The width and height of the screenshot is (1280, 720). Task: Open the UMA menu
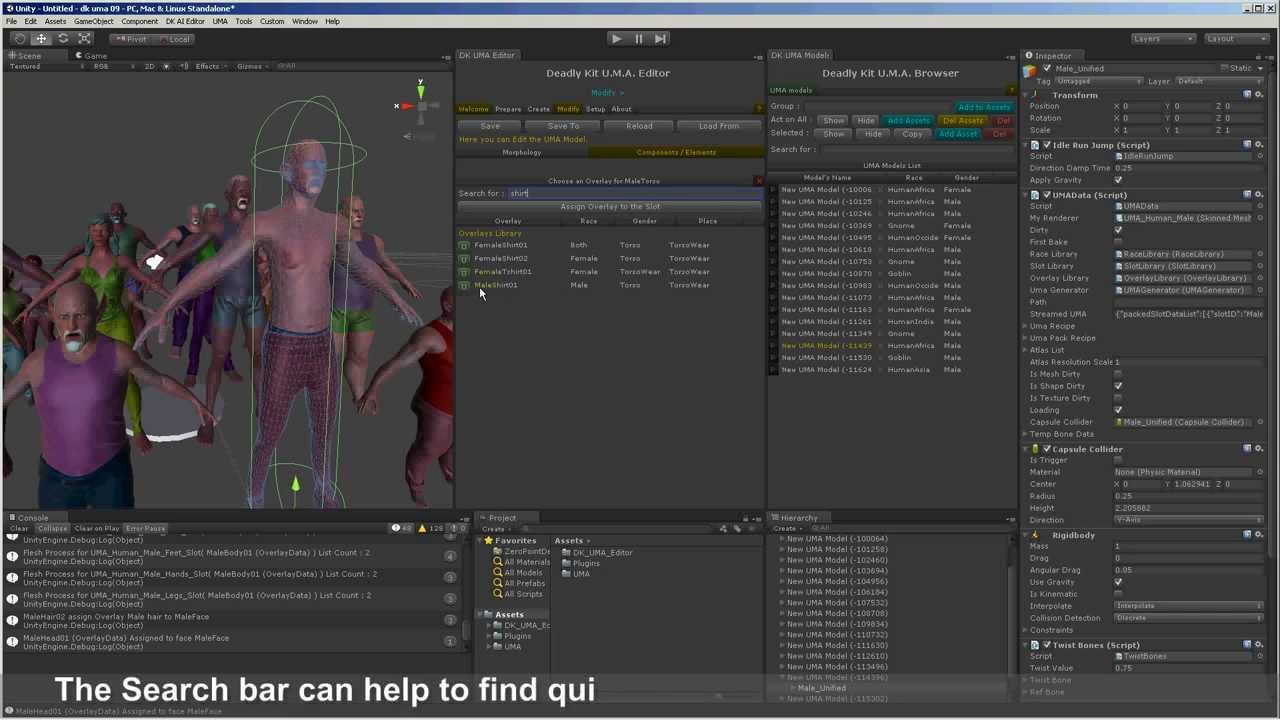click(220, 21)
